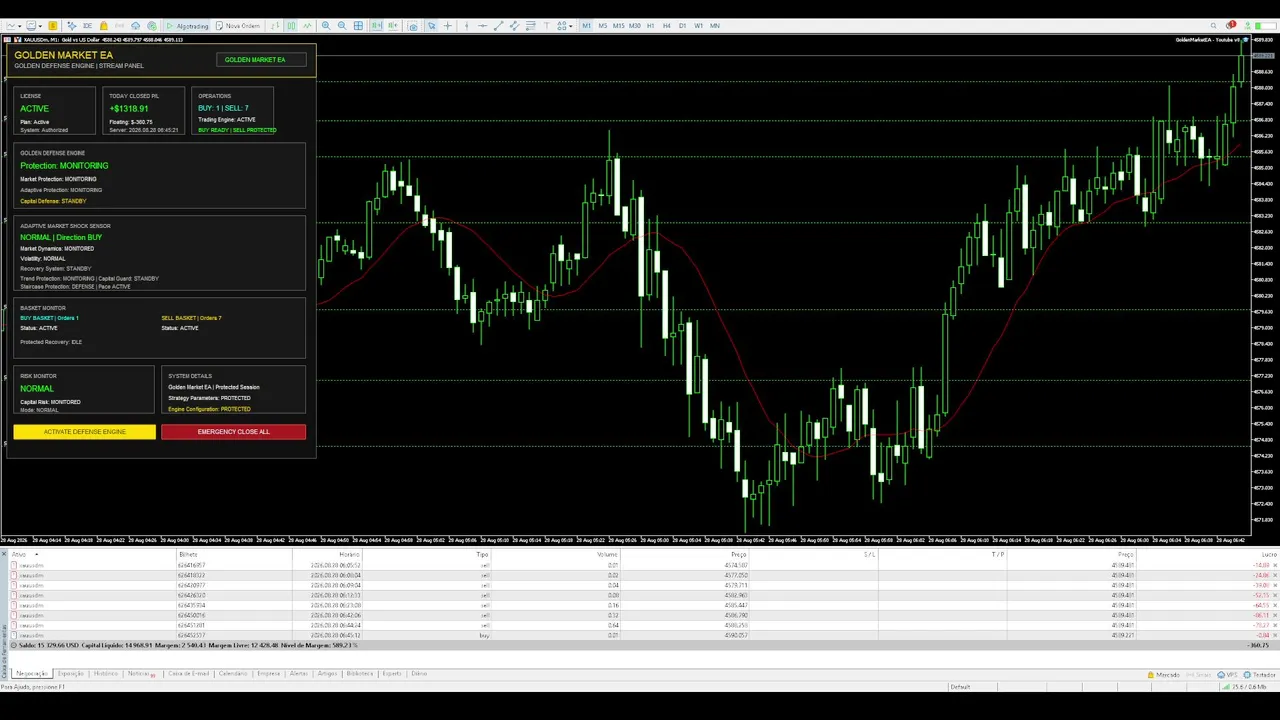1280x720 pixels.
Task: Take a chart screenshot with camera icon
Action: coord(413,26)
